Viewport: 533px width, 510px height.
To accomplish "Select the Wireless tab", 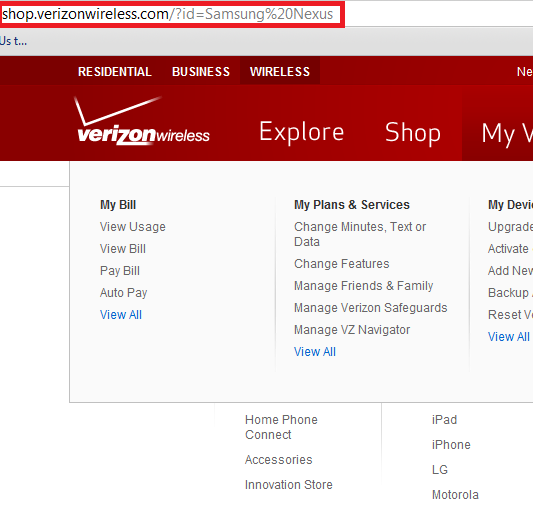I will 280,71.
